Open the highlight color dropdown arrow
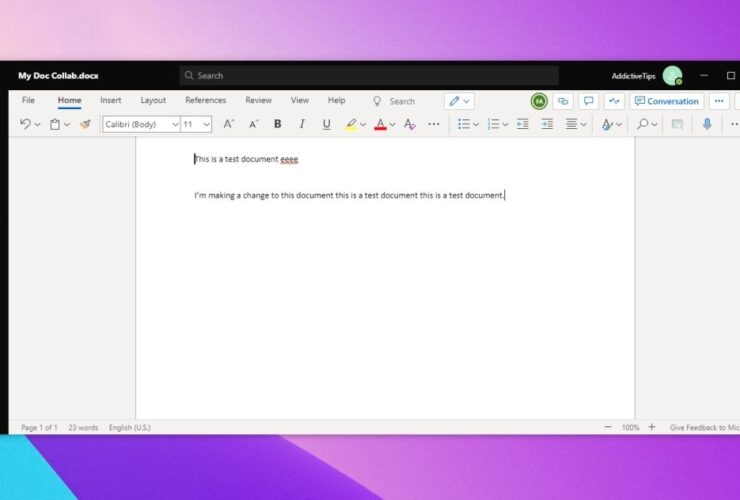740x500 pixels. [x=363, y=125]
